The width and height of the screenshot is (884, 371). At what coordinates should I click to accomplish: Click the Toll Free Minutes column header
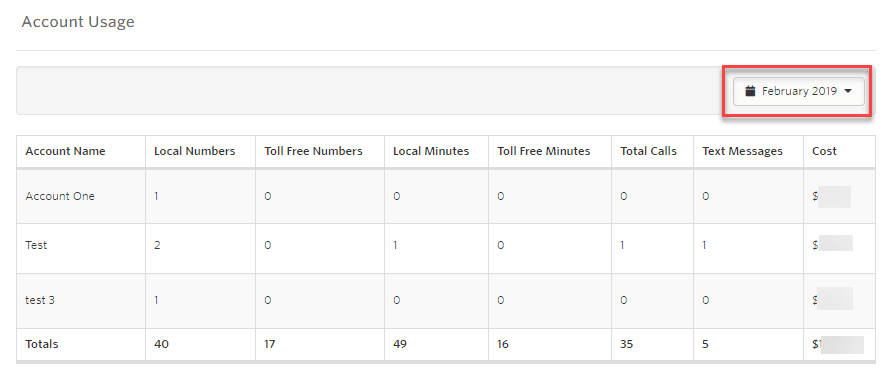pos(543,151)
